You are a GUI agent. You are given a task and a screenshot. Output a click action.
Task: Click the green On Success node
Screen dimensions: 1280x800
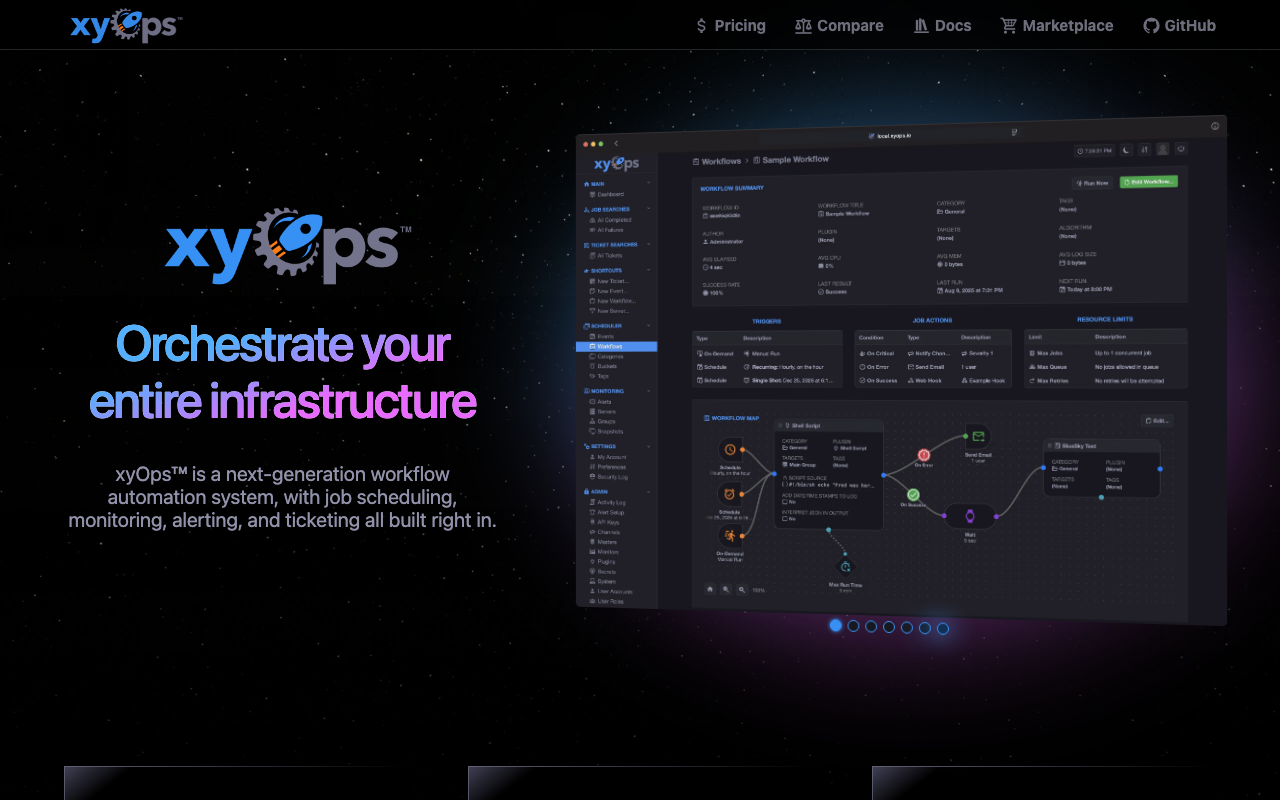coord(913,494)
